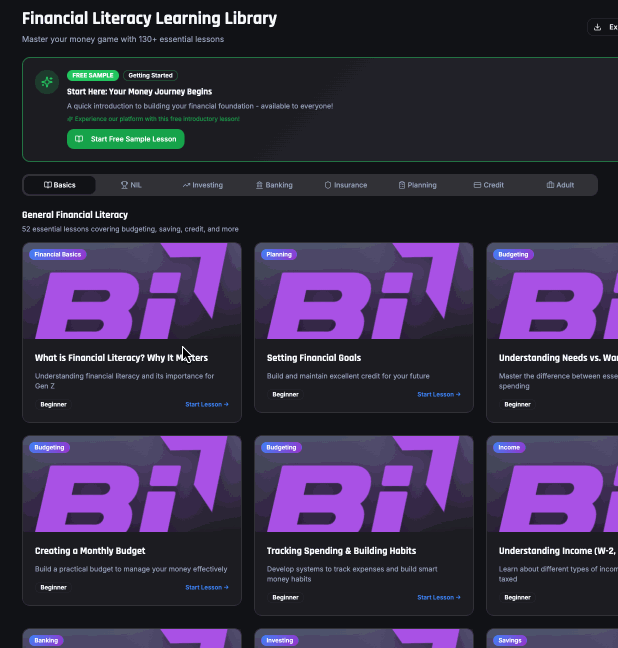Click the trend line icon on Investing tab
618x648 pixels.
(x=187, y=185)
